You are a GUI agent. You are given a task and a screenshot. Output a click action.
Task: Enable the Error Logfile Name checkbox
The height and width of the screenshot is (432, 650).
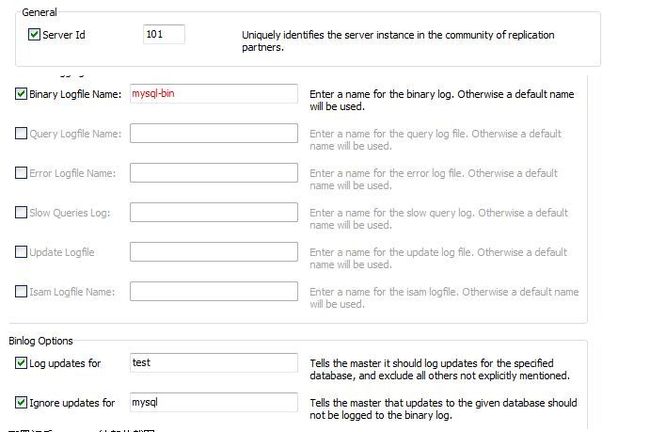point(21,172)
